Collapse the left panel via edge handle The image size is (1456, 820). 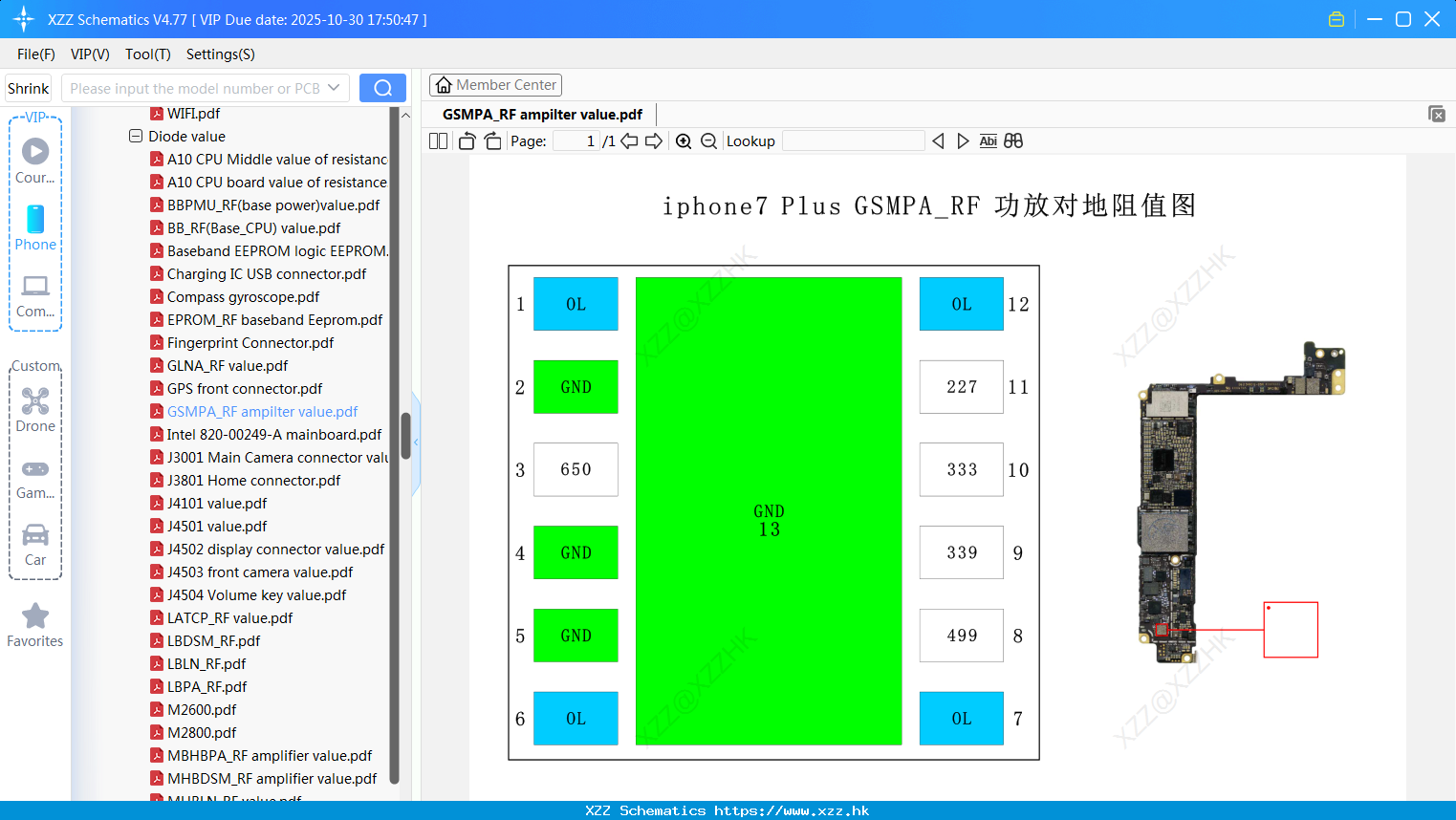[x=416, y=442]
